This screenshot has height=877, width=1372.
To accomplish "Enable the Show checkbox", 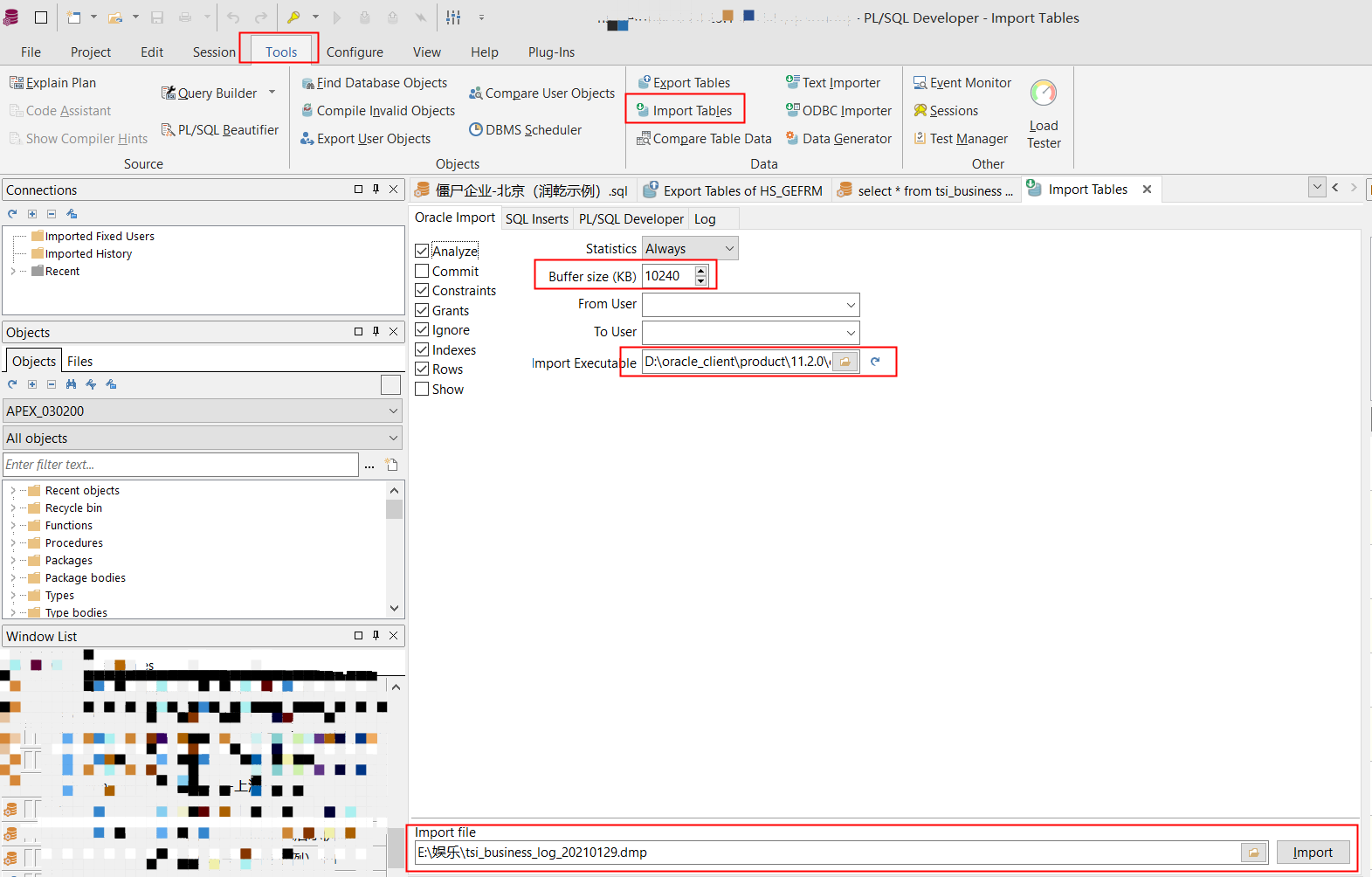I will (x=422, y=390).
